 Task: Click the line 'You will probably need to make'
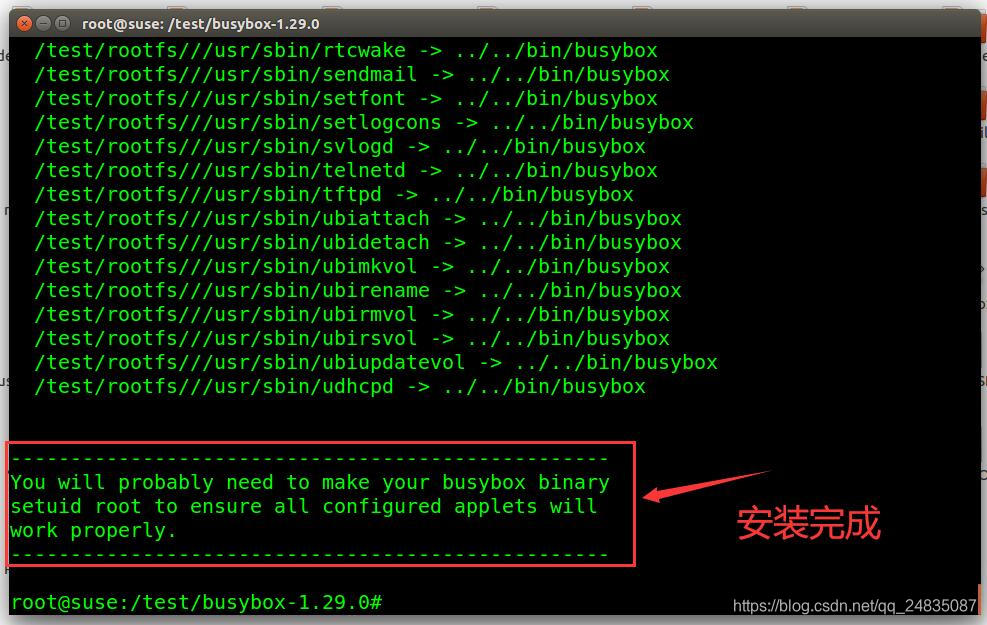point(310,483)
